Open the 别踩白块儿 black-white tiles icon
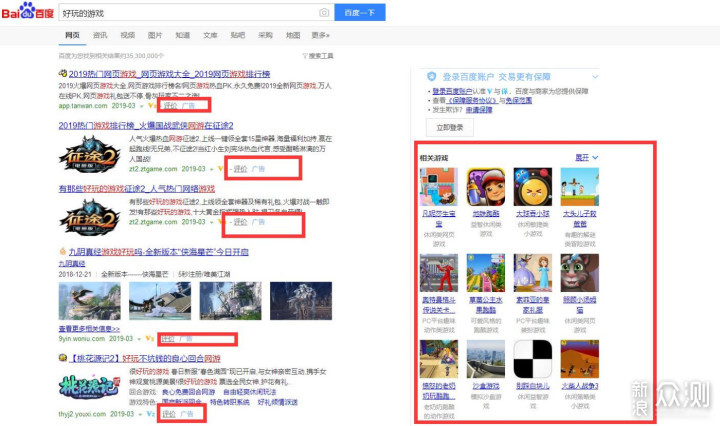 [533, 359]
